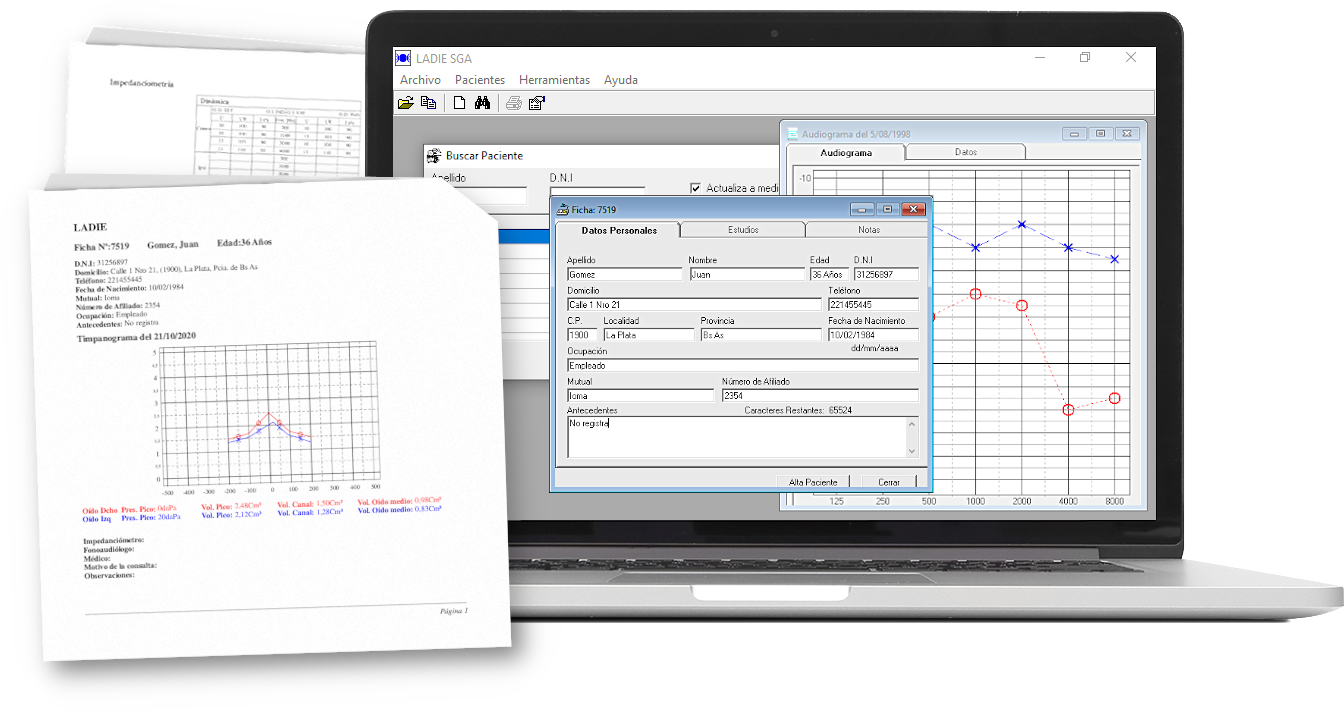Viewport: 1344px width, 711px height.
Task: Click the Número de Afiliado field 2354
Action: (x=820, y=395)
